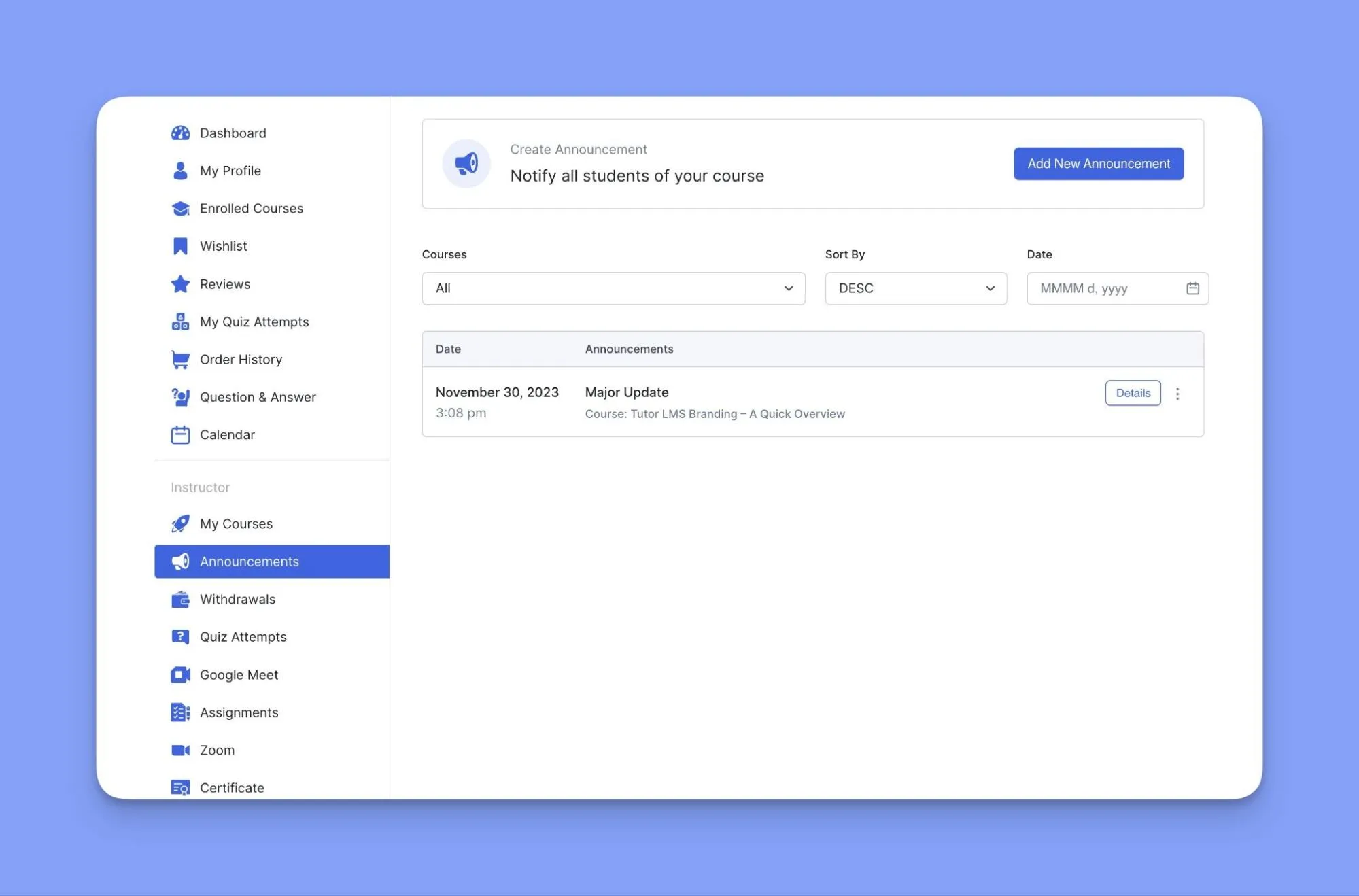The height and width of the screenshot is (896, 1359).
Task: Click the Dashboard icon in sidebar
Action: click(180, 132)
